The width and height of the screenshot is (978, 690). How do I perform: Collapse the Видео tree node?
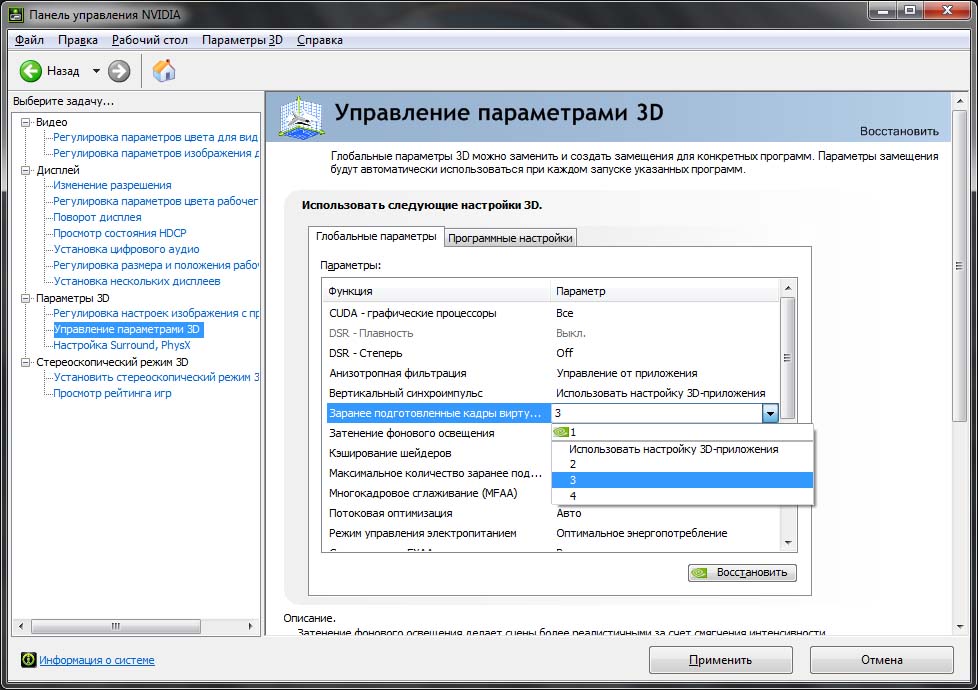pos(26,122)
